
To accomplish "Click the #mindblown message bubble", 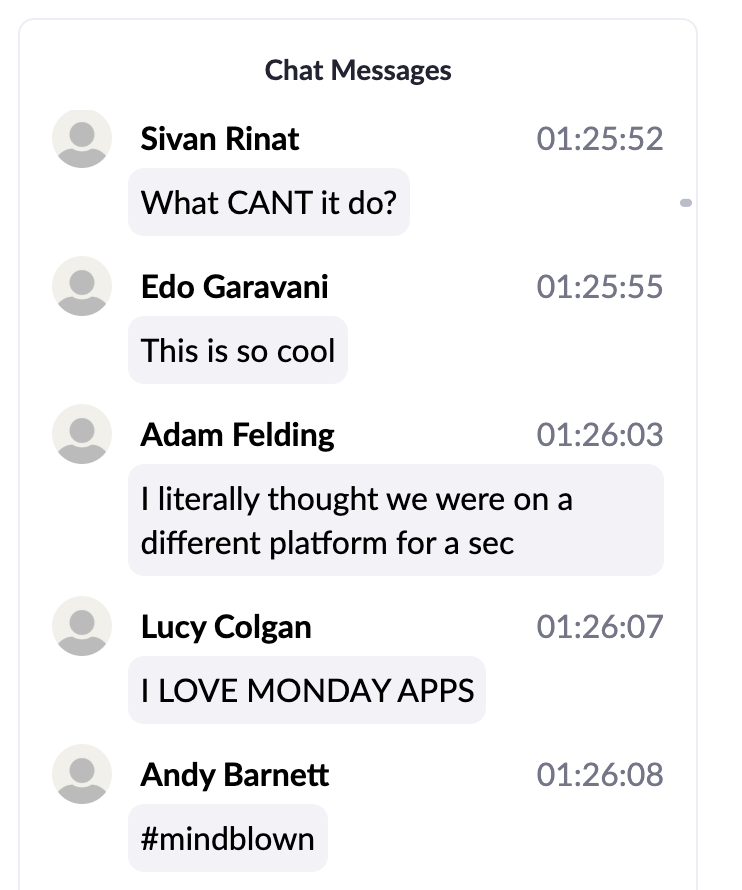I will [227, 838].
